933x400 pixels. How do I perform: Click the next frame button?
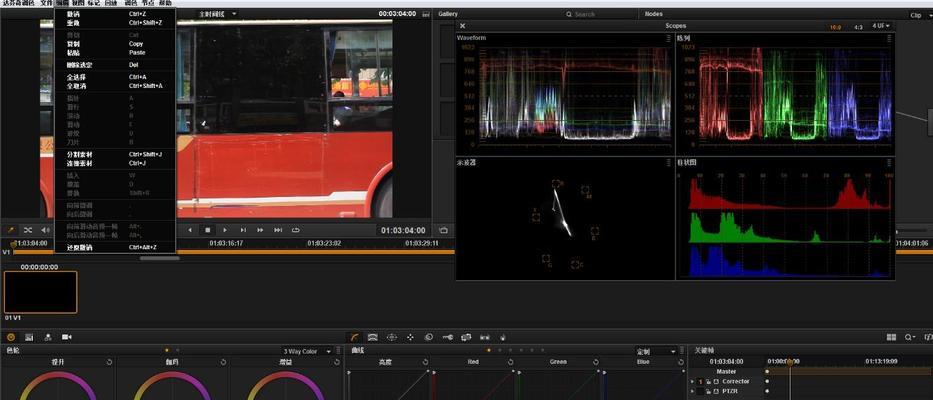point(243,230)
